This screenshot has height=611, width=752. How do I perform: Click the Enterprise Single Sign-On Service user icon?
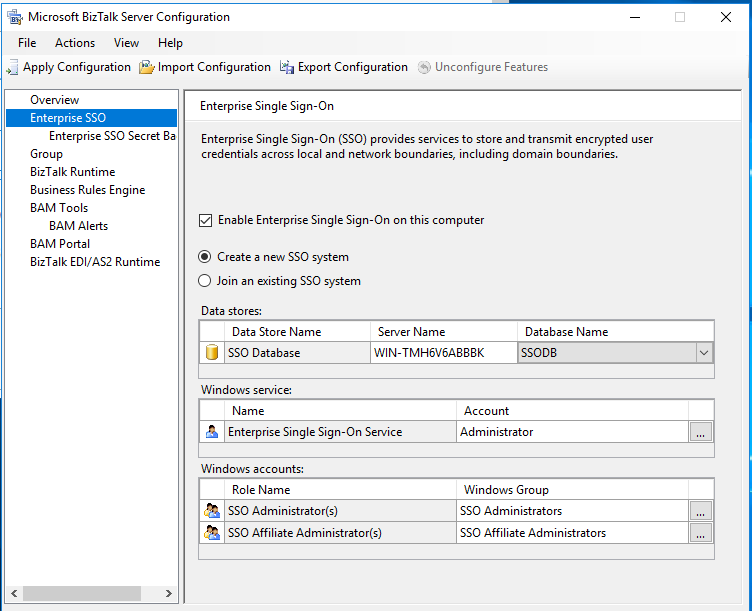[212, 432]
